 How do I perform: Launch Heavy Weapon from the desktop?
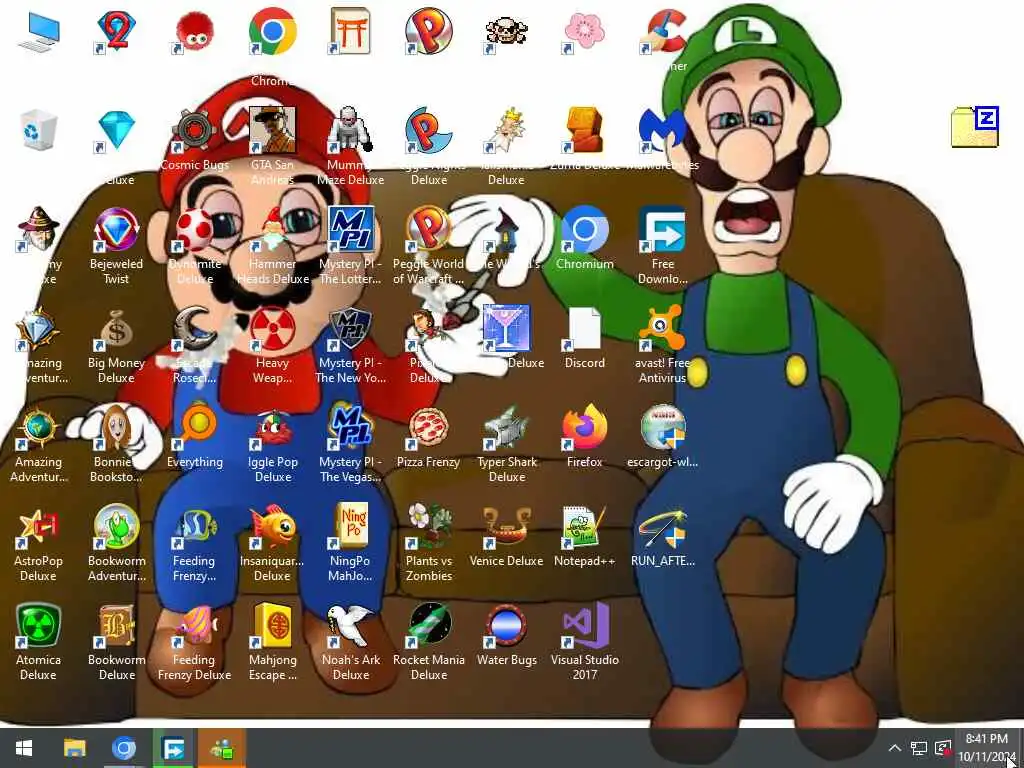(272, 345)
